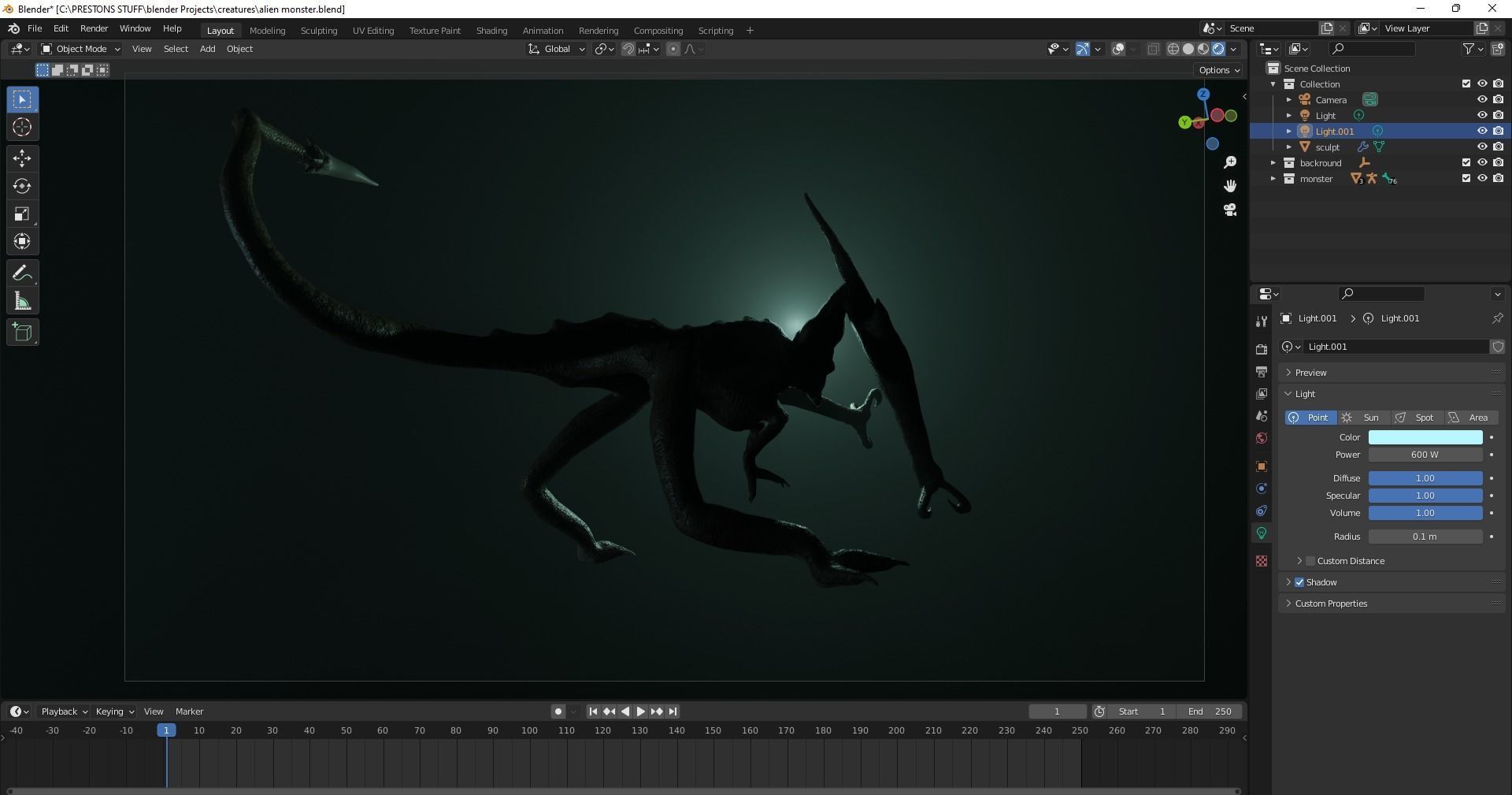Open the World properties tab

coord(1262,438)
